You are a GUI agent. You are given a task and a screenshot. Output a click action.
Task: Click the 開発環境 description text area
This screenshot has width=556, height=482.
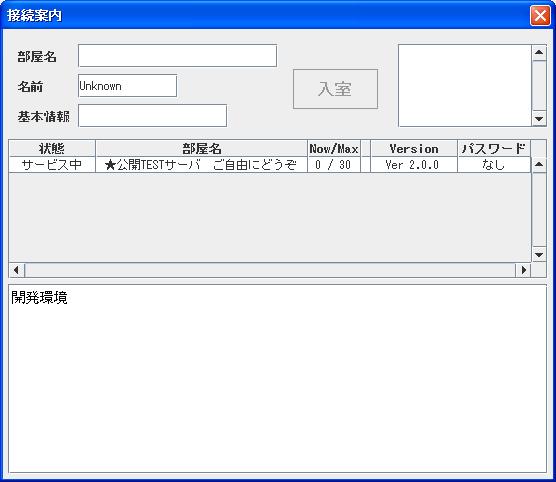click(x=277, y=378)
